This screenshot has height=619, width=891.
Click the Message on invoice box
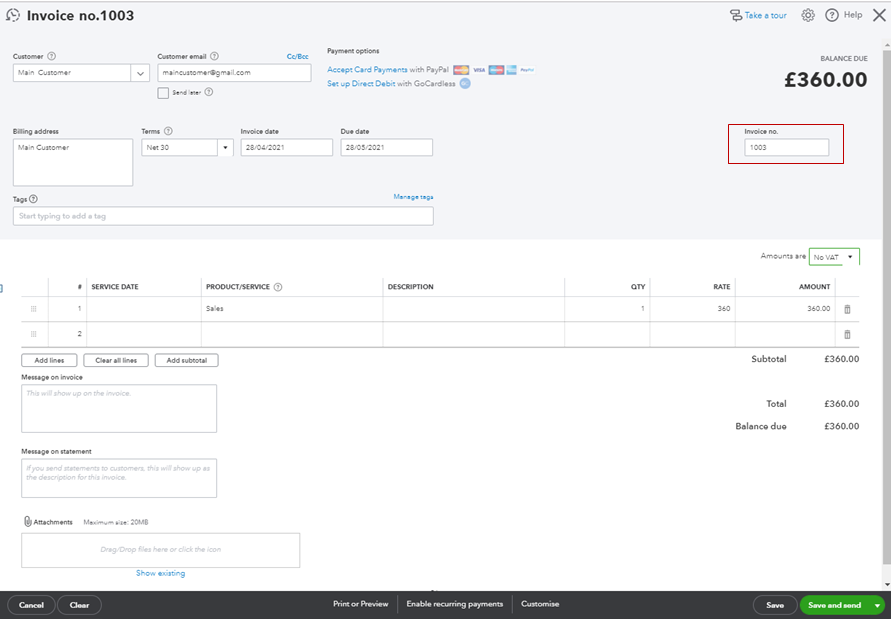tap(119, 409)
